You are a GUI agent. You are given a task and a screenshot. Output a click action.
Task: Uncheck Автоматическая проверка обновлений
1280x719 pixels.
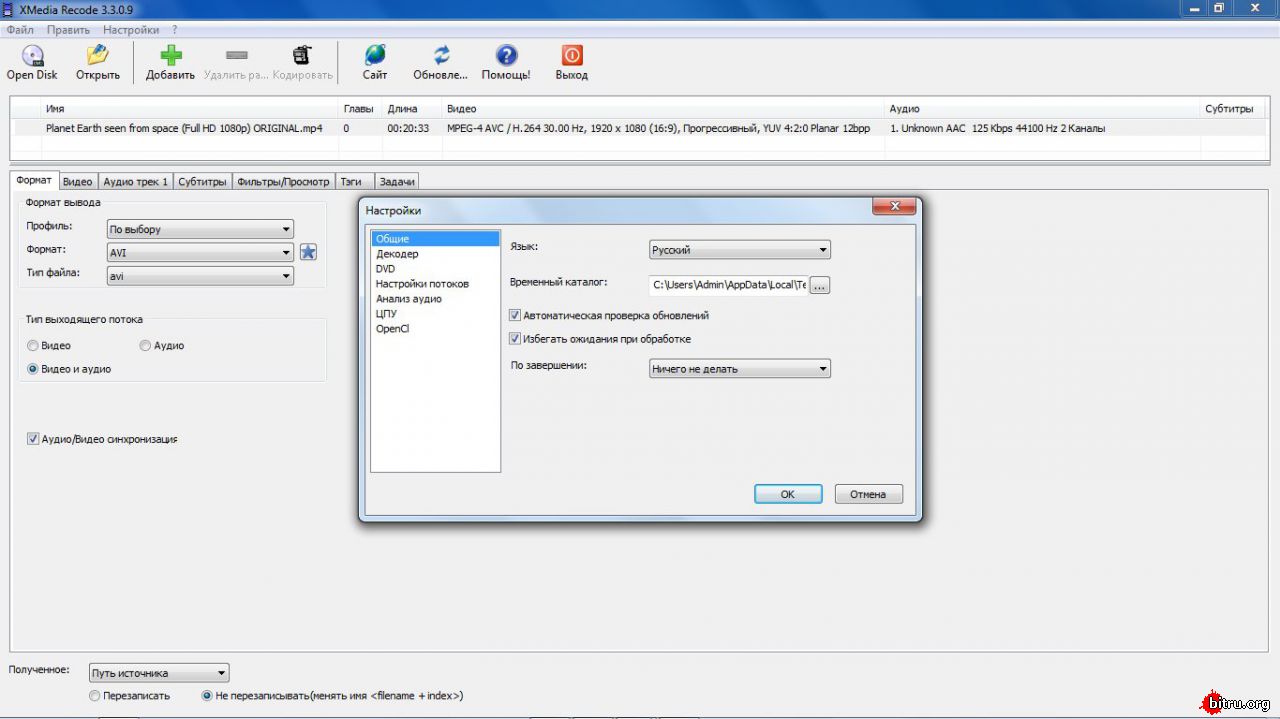click(x=515, y=315)
